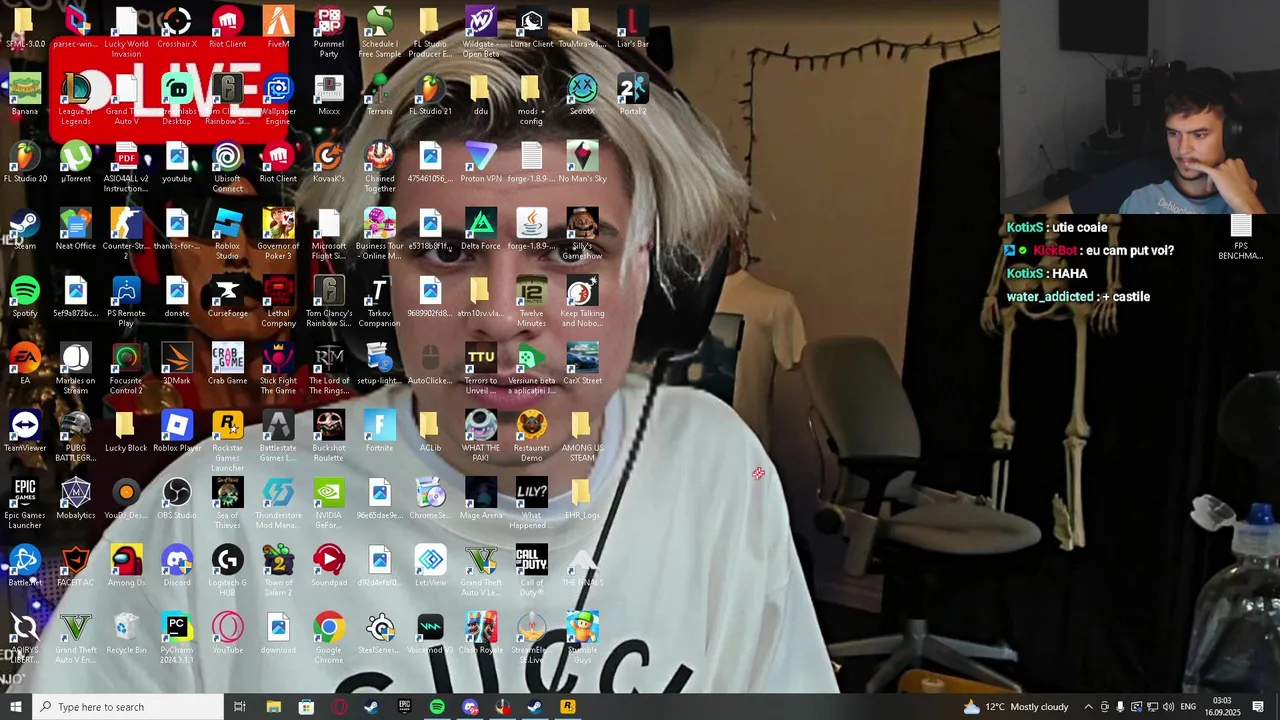
Task: Click the NVIDIA GeForce shortcut
Action: [x=329, y=503]
